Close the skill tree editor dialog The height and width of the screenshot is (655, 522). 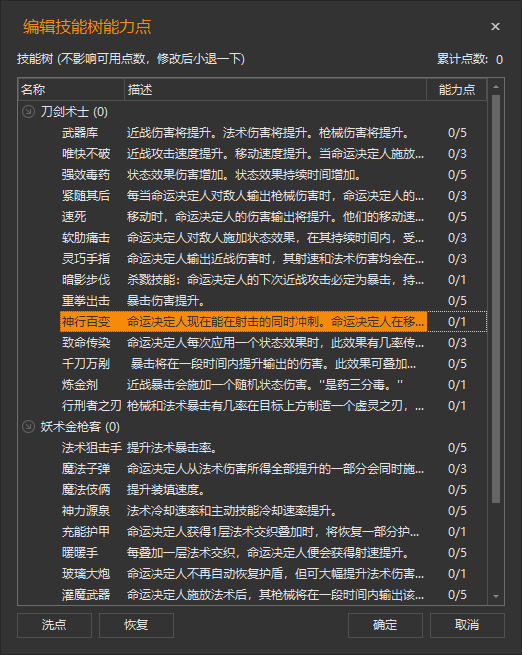495,27
